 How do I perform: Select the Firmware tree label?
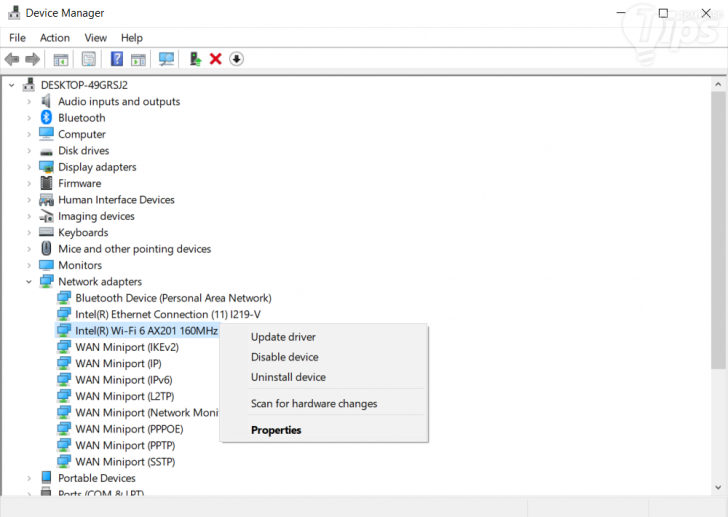tap(79, 183)
